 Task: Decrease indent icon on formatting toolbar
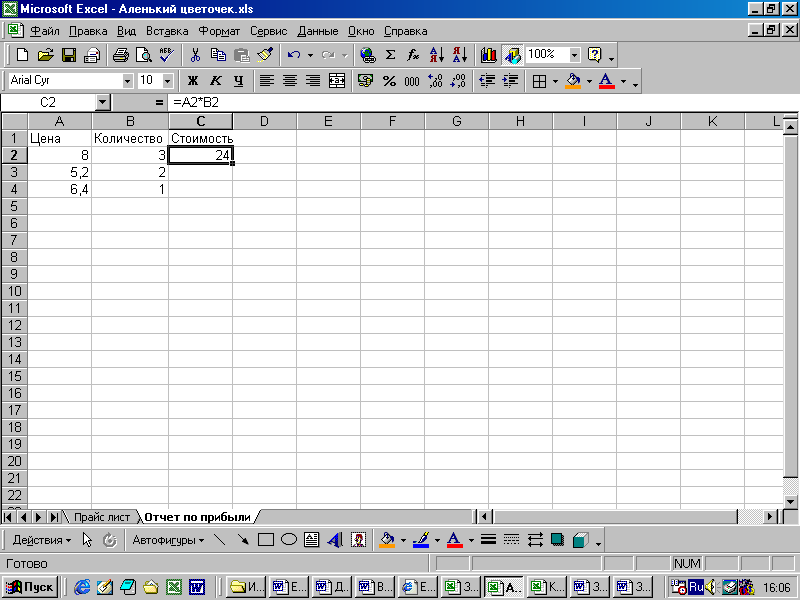[x=487, y=81]
